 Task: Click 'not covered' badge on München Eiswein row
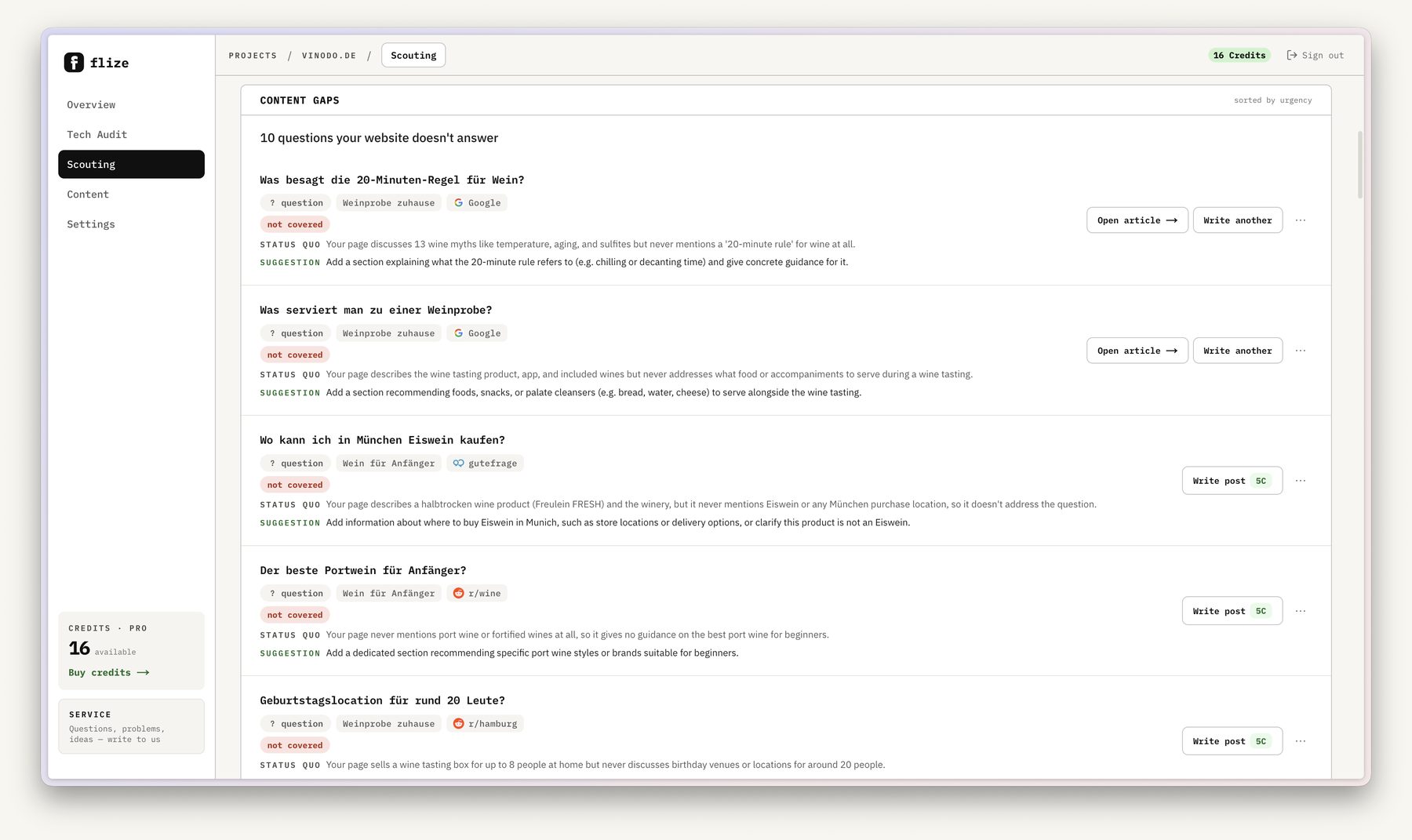click(x=295, y=485)
